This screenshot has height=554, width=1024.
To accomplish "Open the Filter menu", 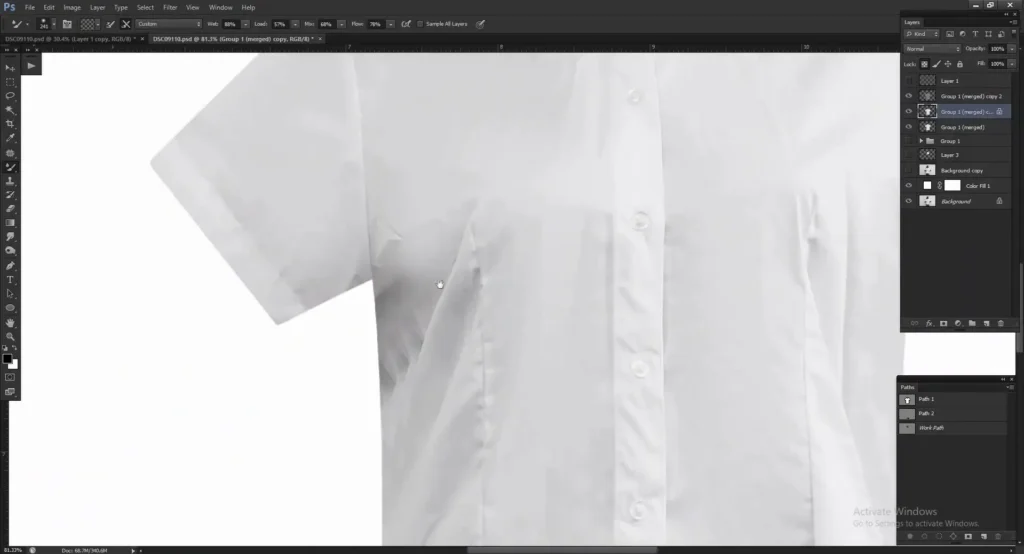I will pos(170,7).
